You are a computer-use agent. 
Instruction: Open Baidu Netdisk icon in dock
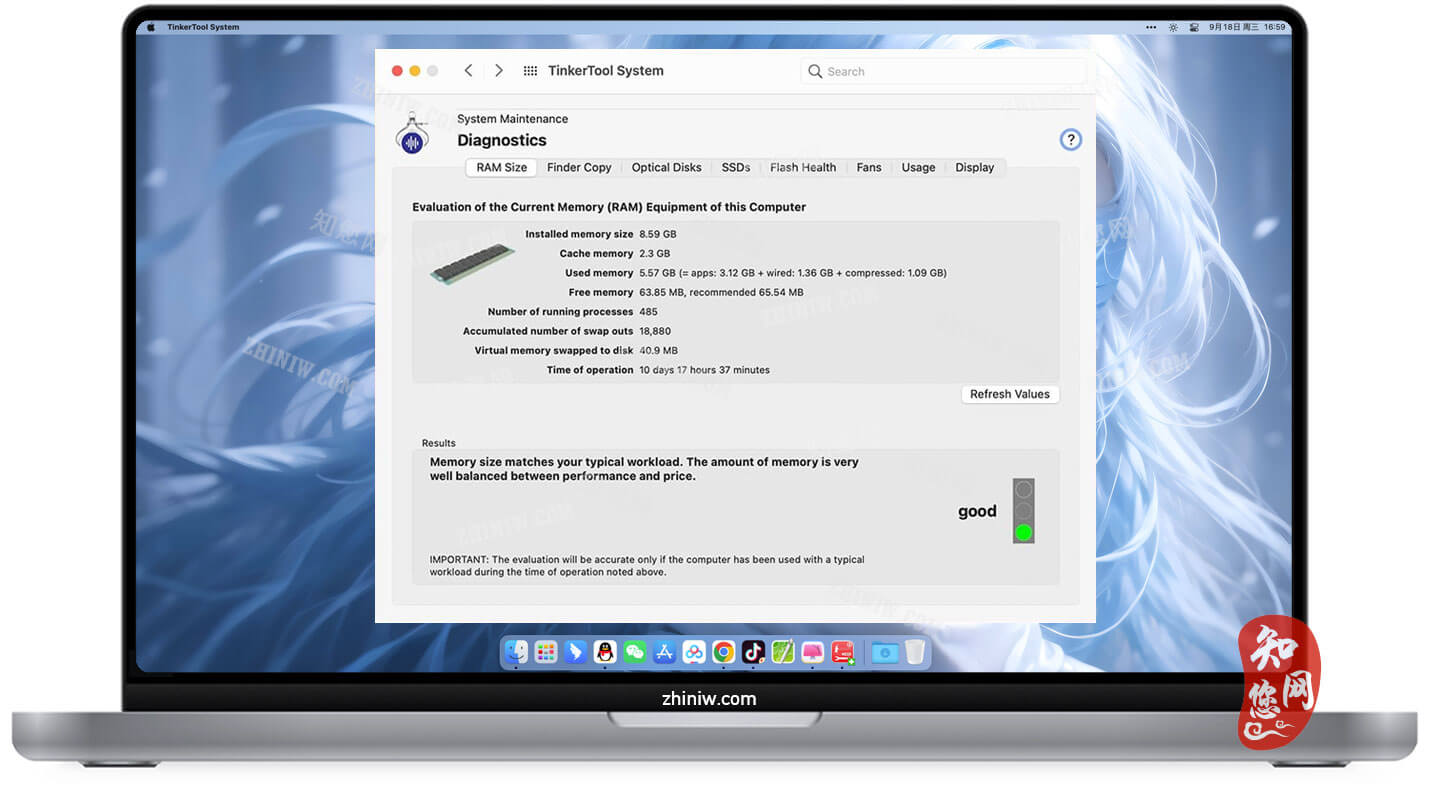point(694,652)
